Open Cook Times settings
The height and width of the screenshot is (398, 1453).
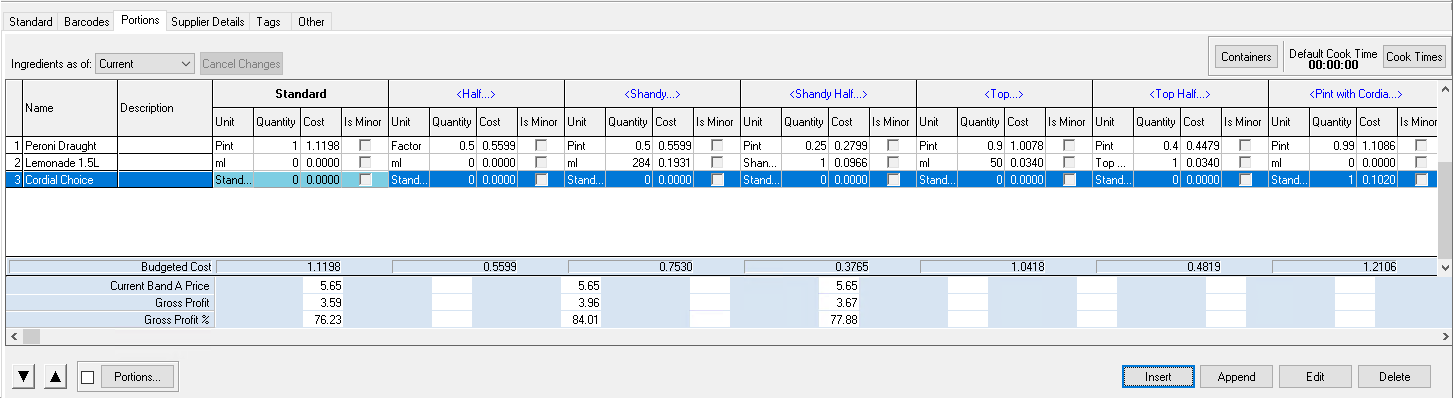pyautogui.click(x=1414, y=57)
